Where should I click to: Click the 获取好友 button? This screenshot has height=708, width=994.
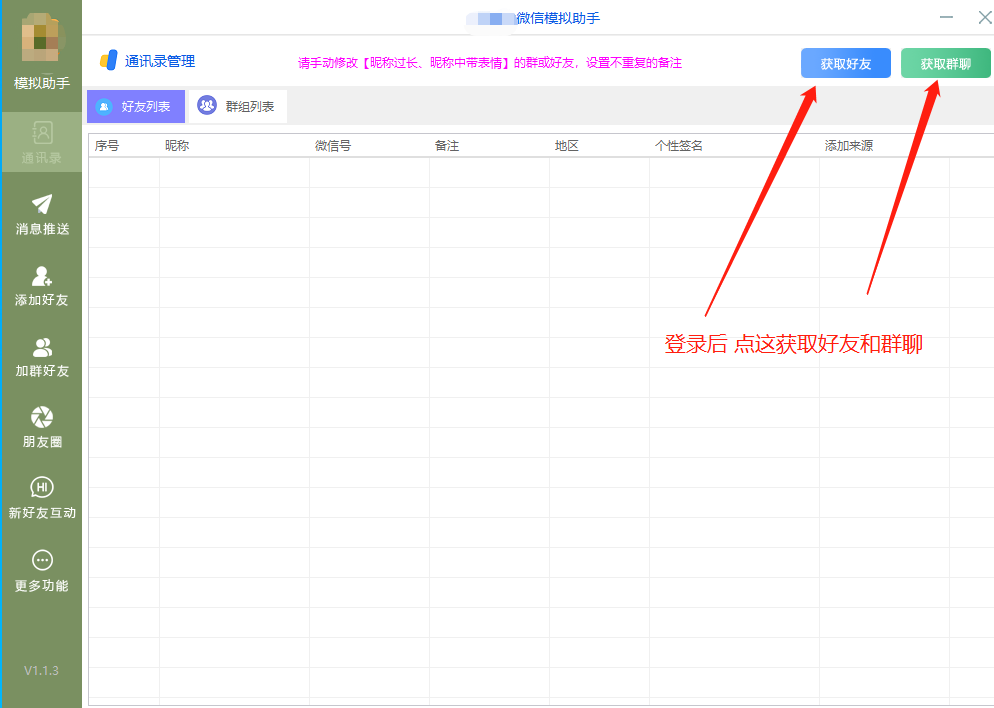[x=846, y=63]
